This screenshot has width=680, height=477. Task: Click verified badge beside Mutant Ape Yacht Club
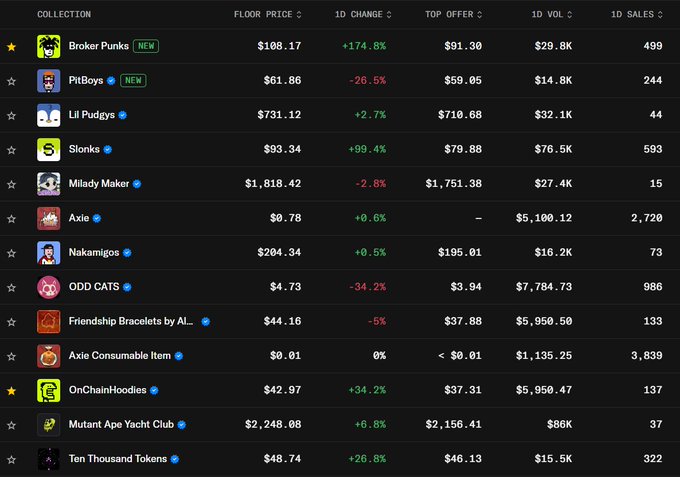(182, 425)
